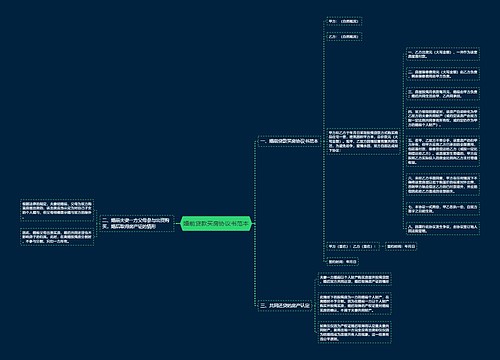Click the 甲方 leaf node at top
500x360 pixels.
344,21
